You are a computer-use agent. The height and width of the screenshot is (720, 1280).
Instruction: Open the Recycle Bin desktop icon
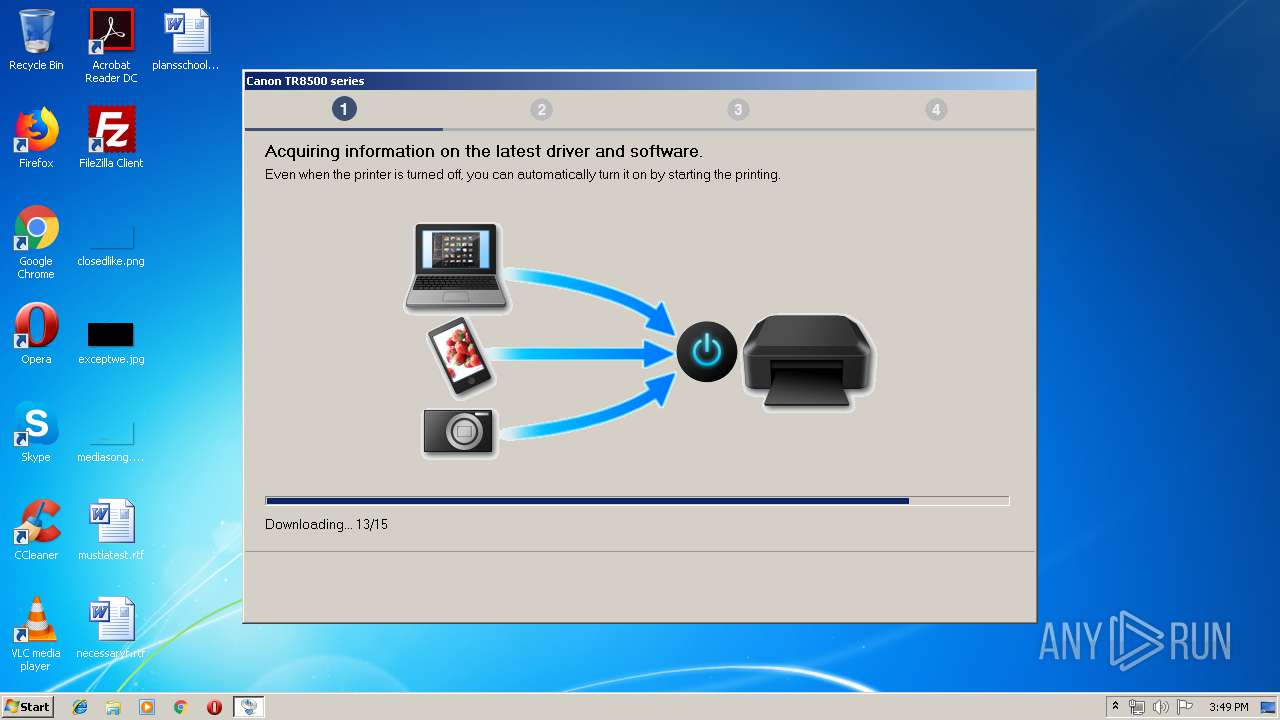36,40
